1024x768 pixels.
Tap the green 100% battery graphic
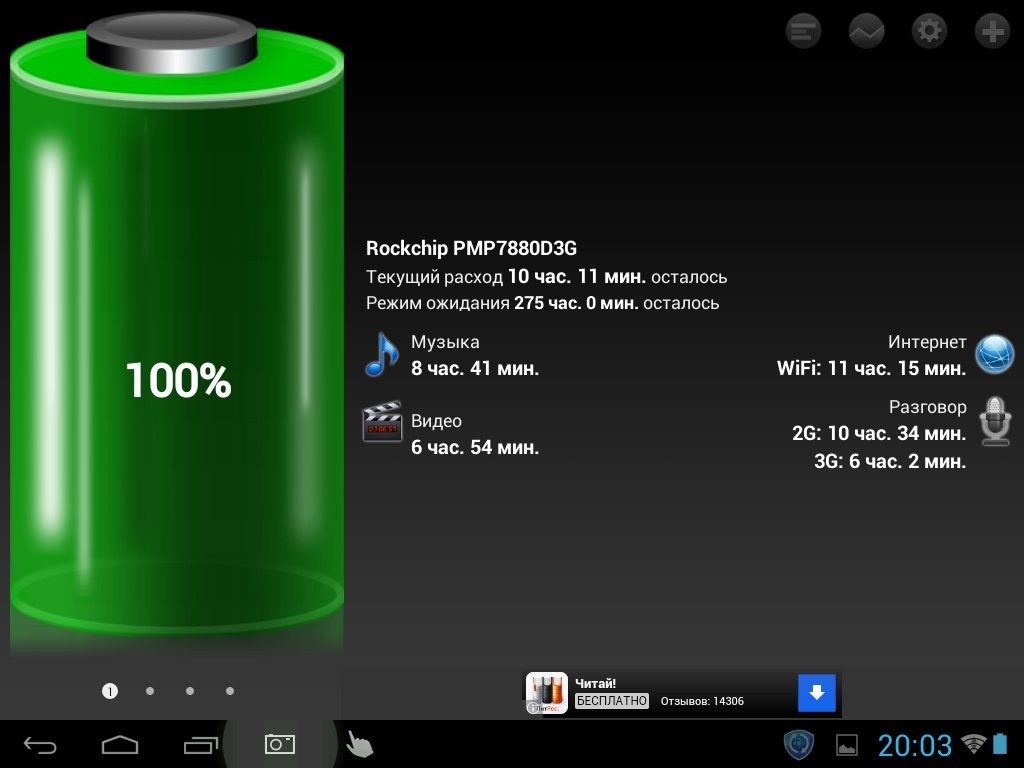click(177, 380)
